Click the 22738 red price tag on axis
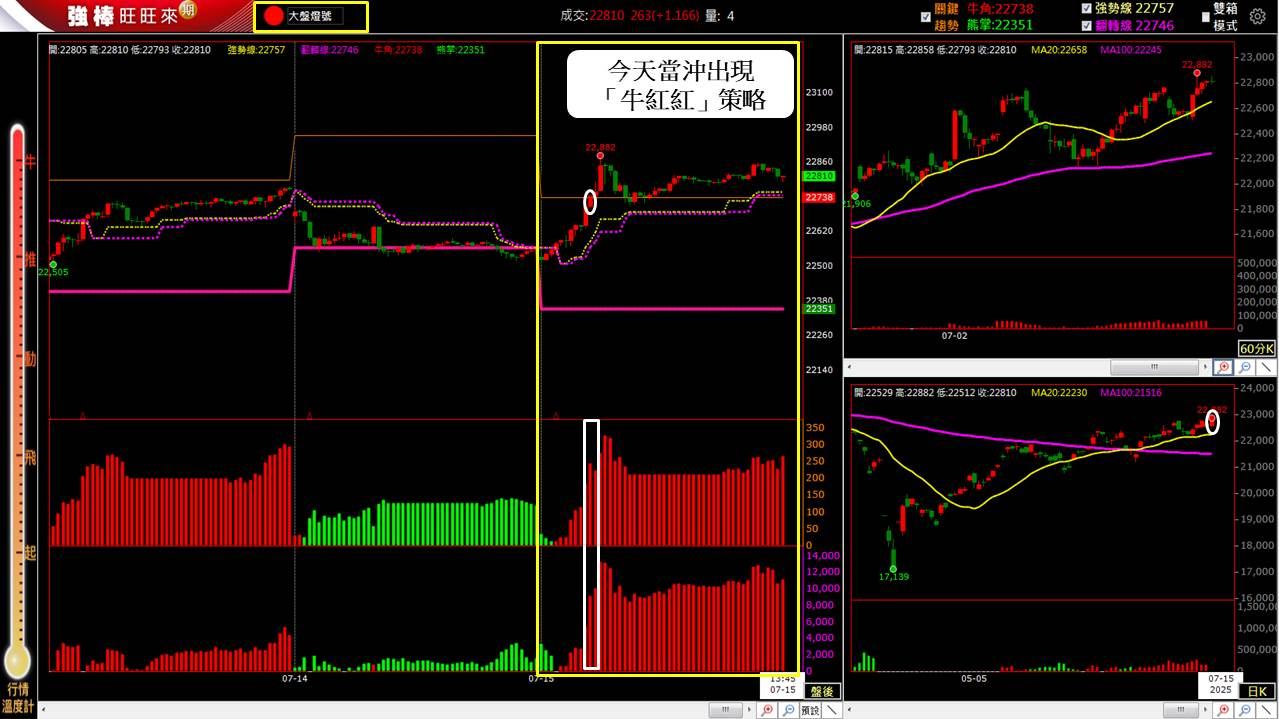This screenshot has height=719, width=1279. tap(819, 198)
